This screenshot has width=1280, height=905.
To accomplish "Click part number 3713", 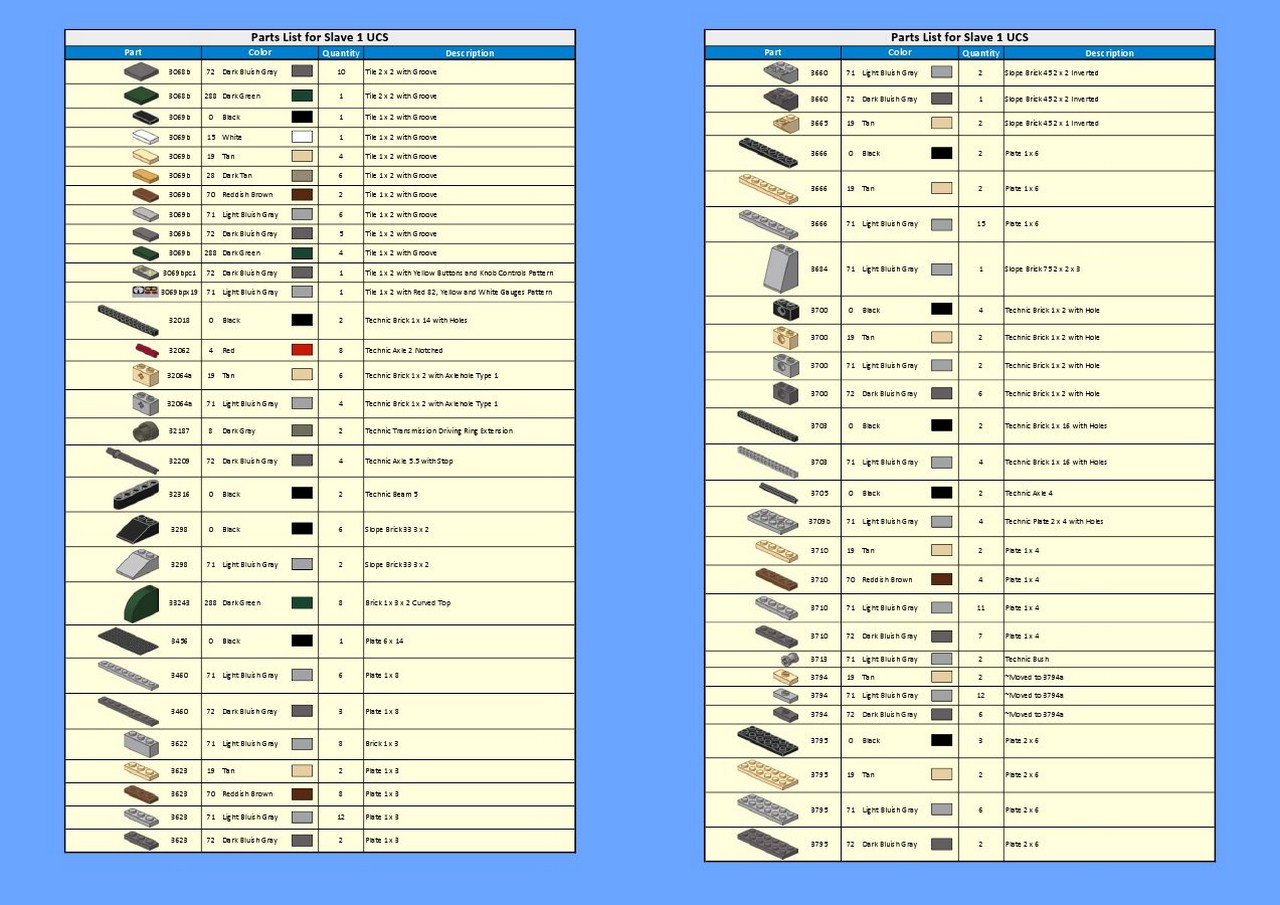I will click(819, 659).
